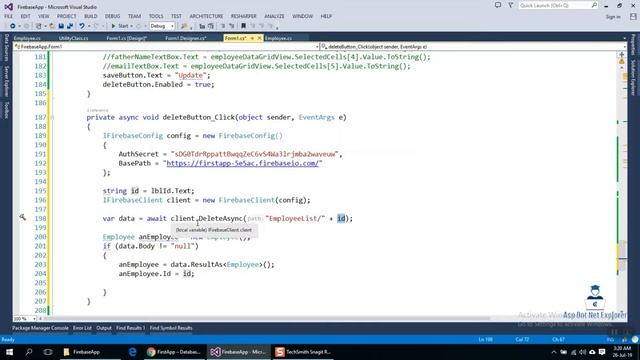Open the Output tab
The width and height of the screenshot is (640, 360).
coord(104,328)
